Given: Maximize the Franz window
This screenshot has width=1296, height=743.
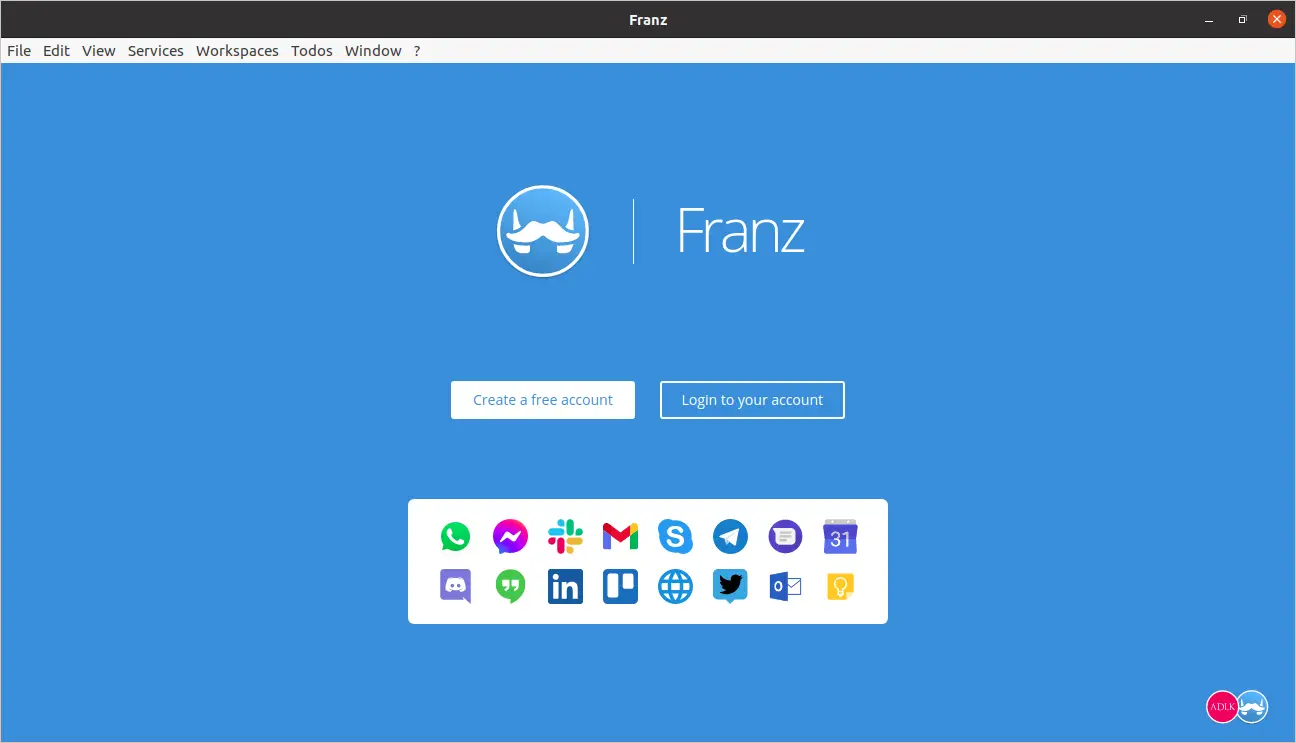Looking at the screenshot, I should 1243,19.
